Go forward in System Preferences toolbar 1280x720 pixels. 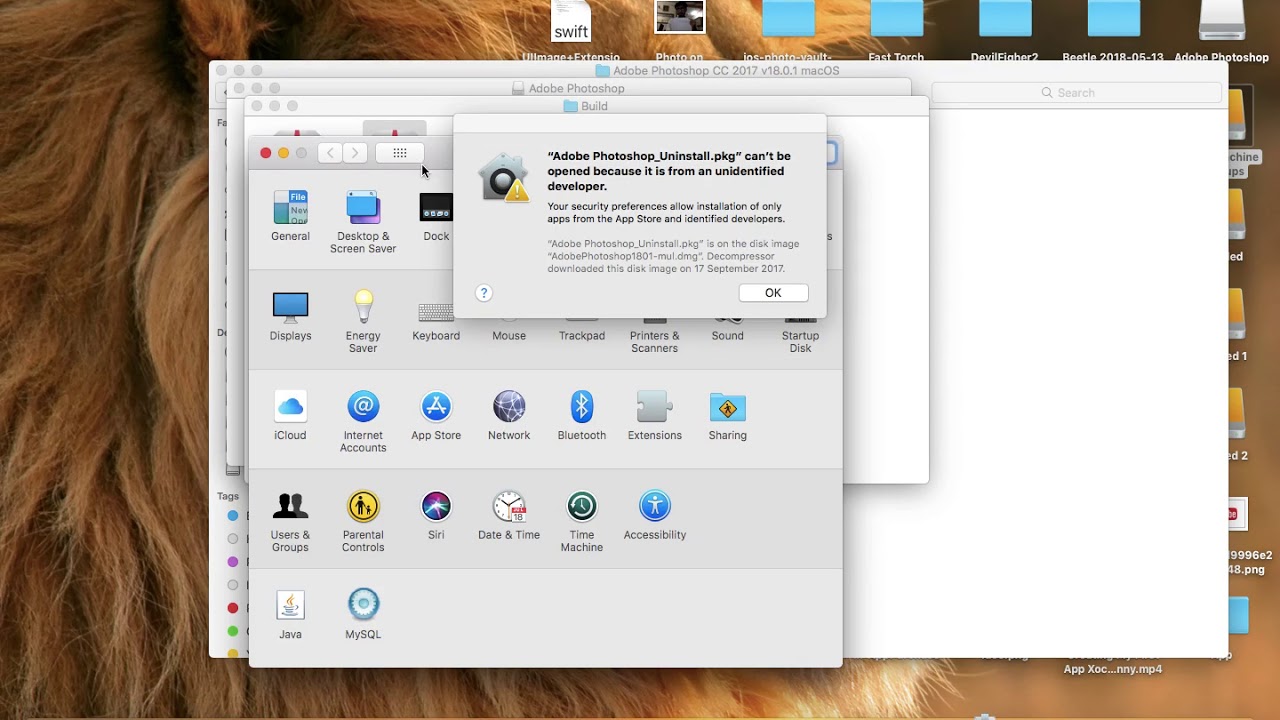point(355,153)
